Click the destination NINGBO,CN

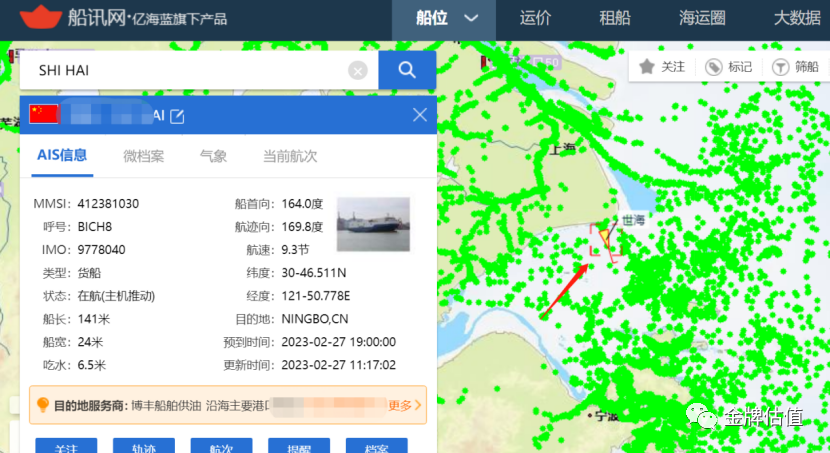pyautogui.click(x=315, y=319)
